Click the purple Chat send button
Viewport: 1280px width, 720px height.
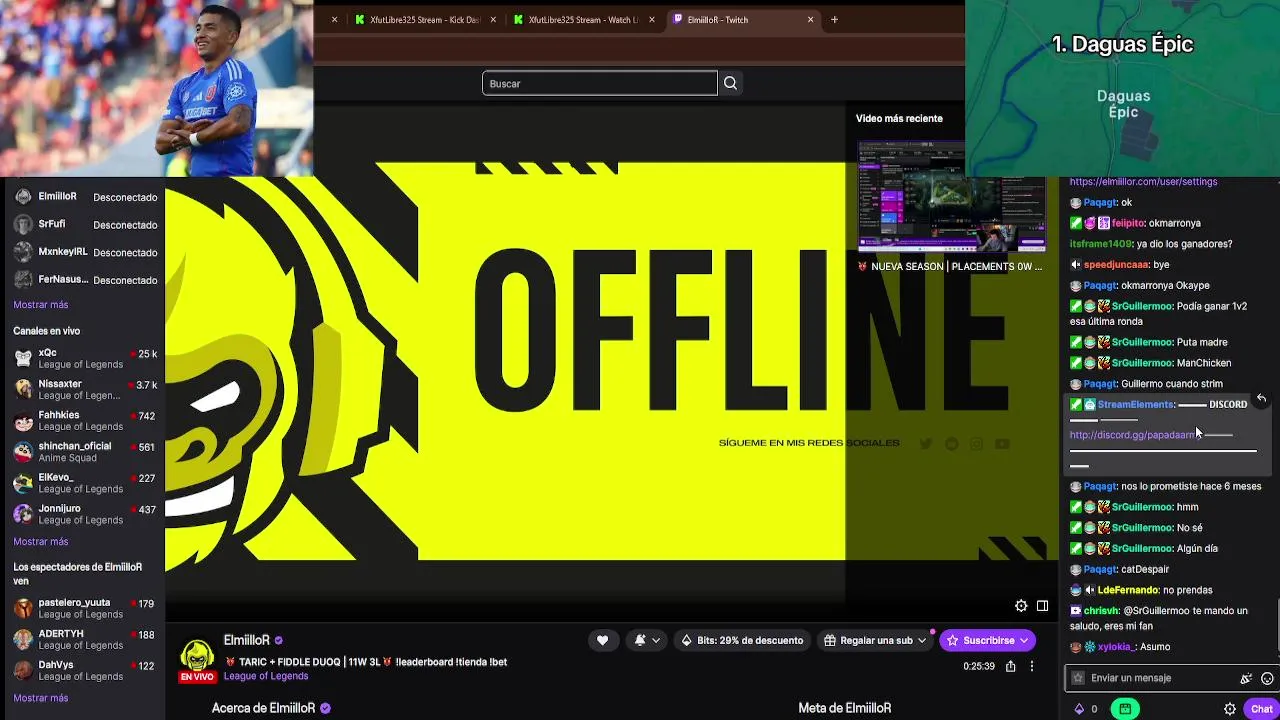coord(1262,709)
